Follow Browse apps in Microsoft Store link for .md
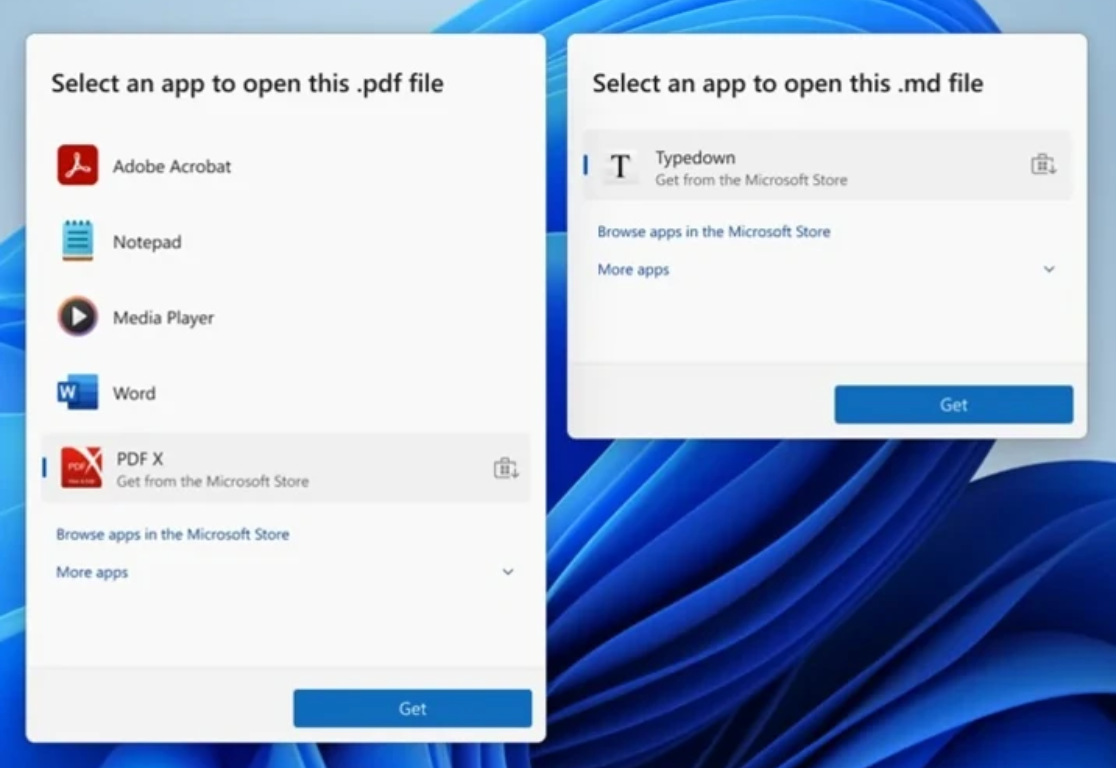The width and height of the screenshot is (1116, 768). pos(713,231)
